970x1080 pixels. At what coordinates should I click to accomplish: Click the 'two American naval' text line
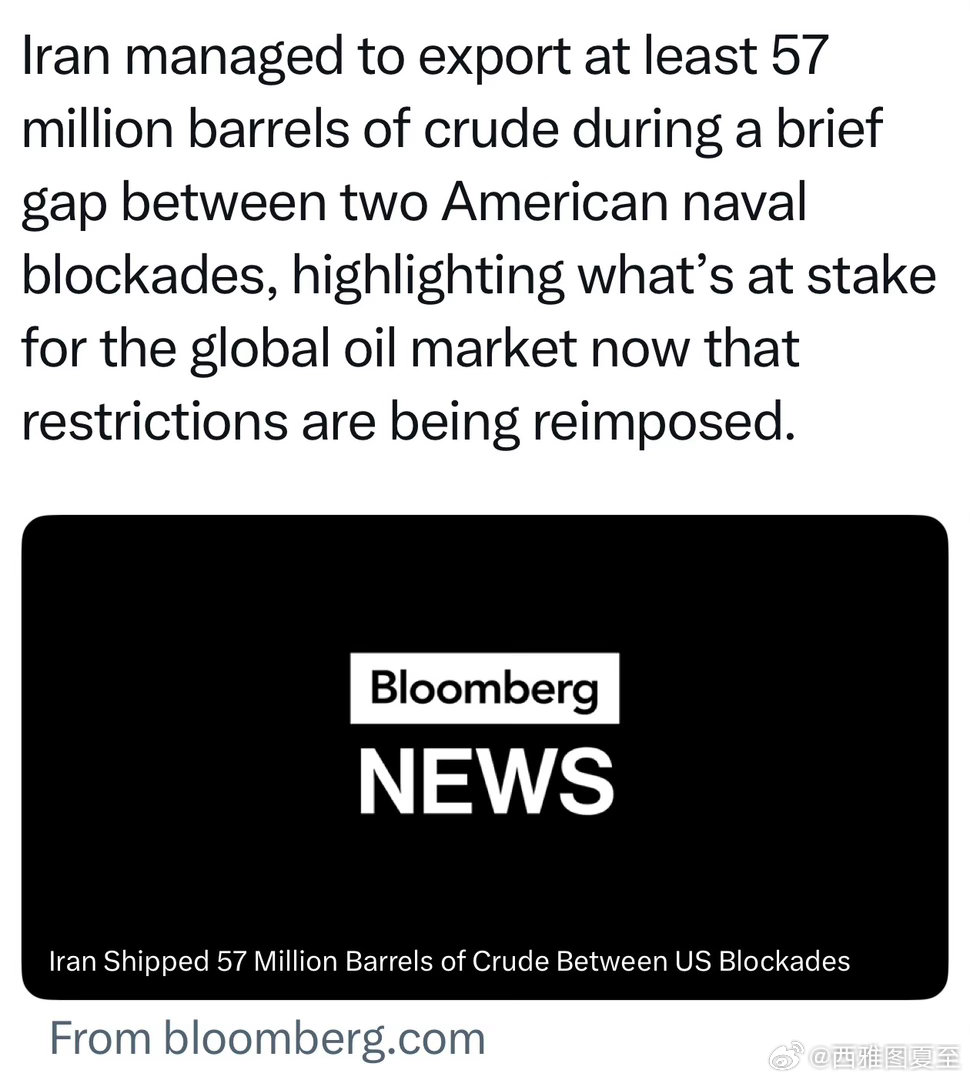click(x=414, y=204)
